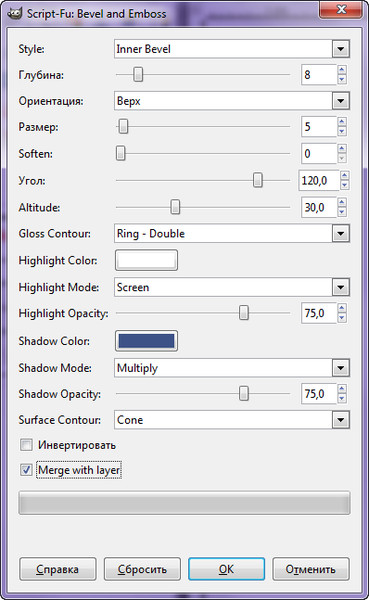Increase Угол value using up arrow
The width and height of the screenshot is (369, 600).
click(345, 176)
